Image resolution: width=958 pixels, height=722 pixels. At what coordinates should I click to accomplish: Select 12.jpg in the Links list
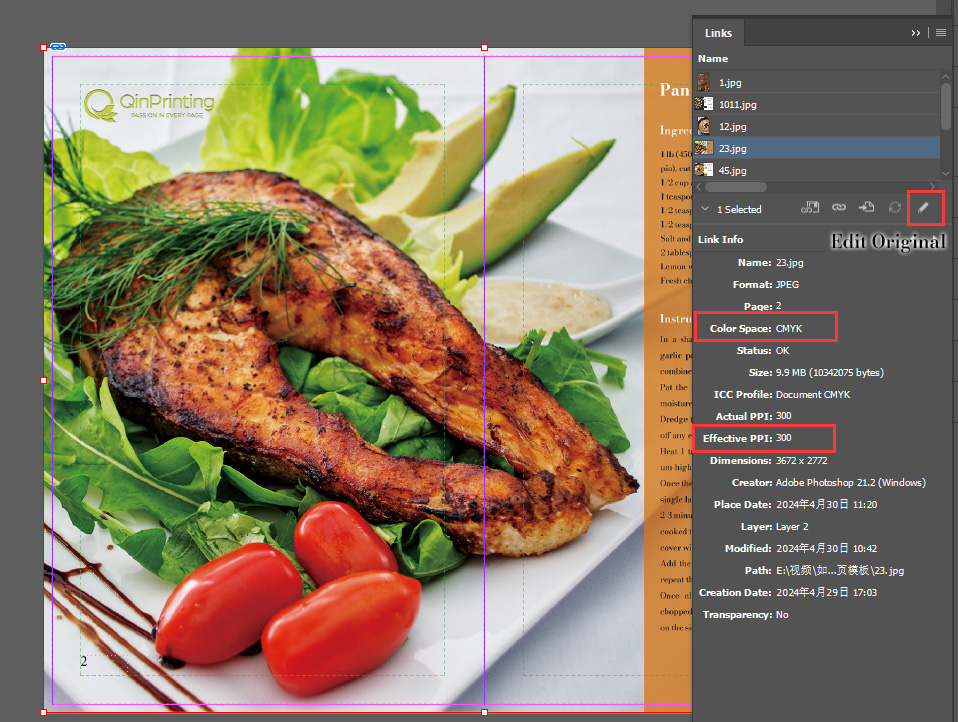817,126
